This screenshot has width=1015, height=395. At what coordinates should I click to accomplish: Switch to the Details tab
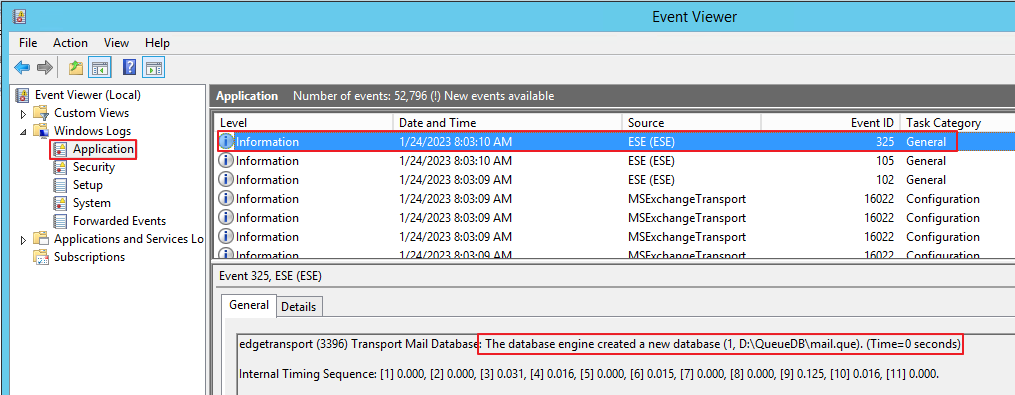click(300, 307)
